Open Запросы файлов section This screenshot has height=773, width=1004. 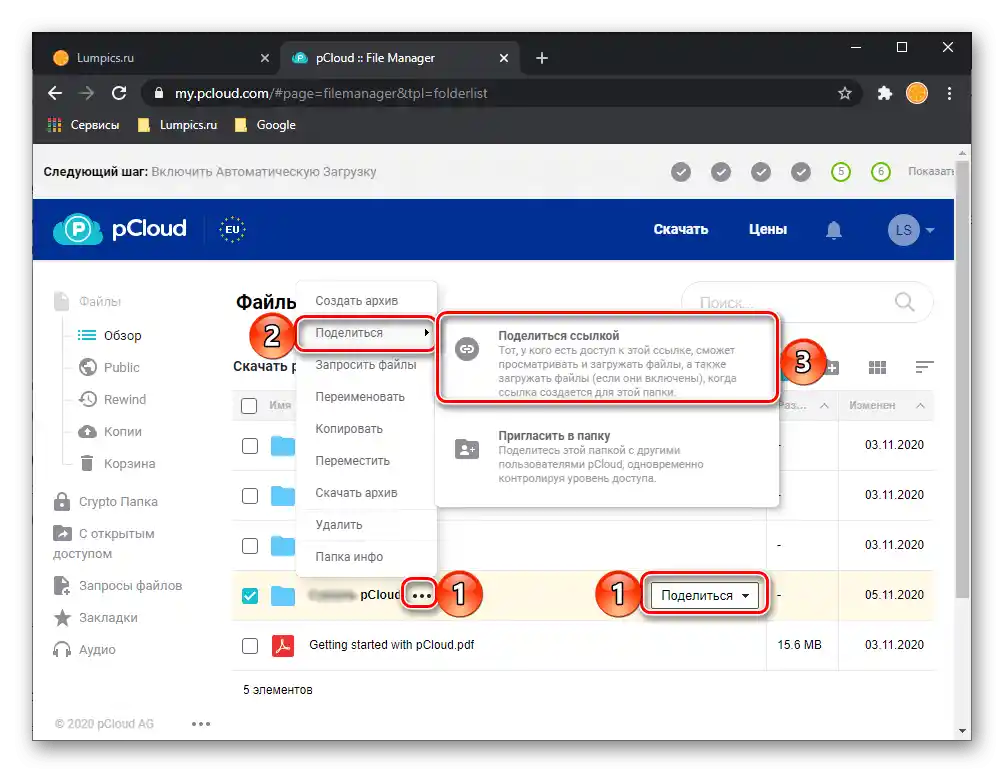click(x=118, y=585)
